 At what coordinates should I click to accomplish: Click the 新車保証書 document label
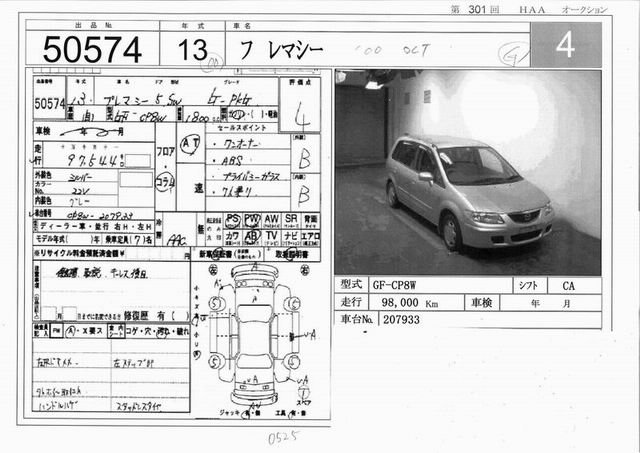pos(216,254)
